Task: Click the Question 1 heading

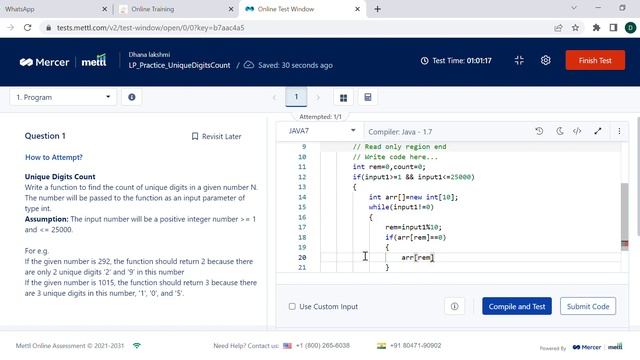Action: (x=45, y=136)
